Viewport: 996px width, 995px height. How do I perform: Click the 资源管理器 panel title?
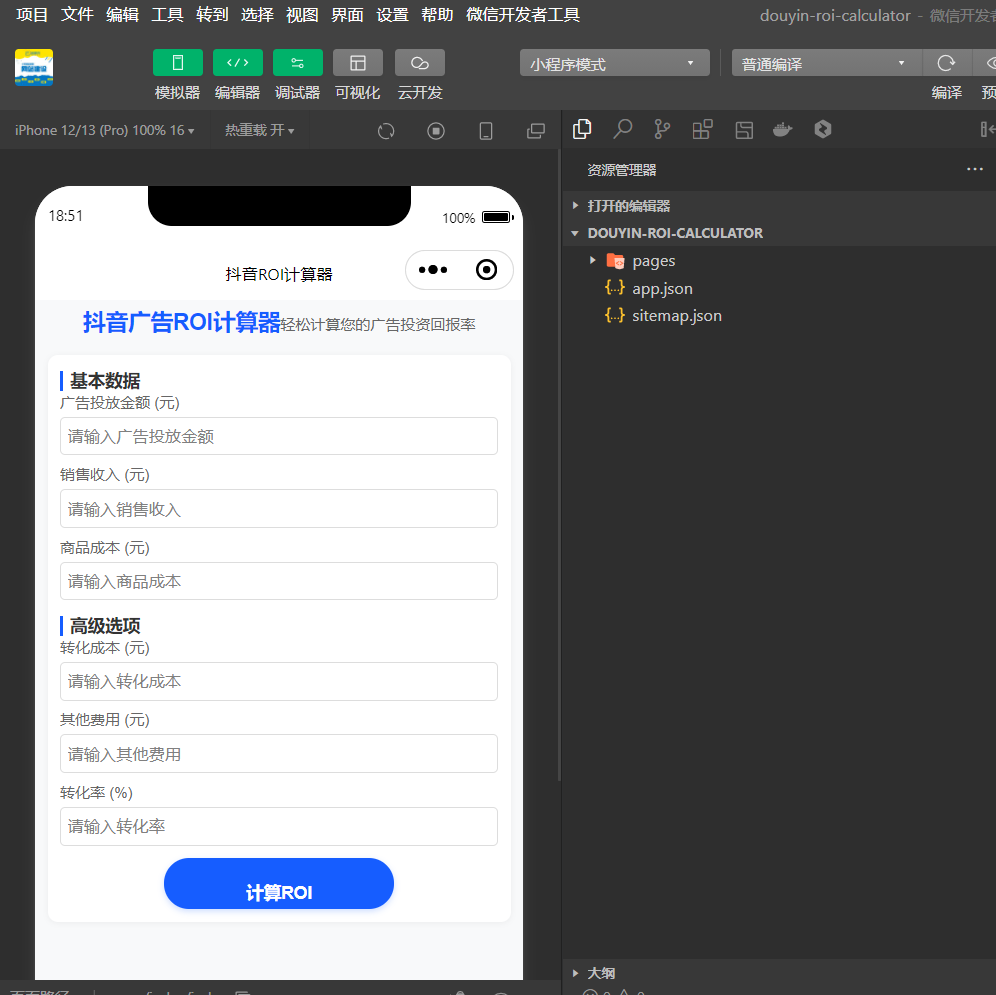pos(622,170)
